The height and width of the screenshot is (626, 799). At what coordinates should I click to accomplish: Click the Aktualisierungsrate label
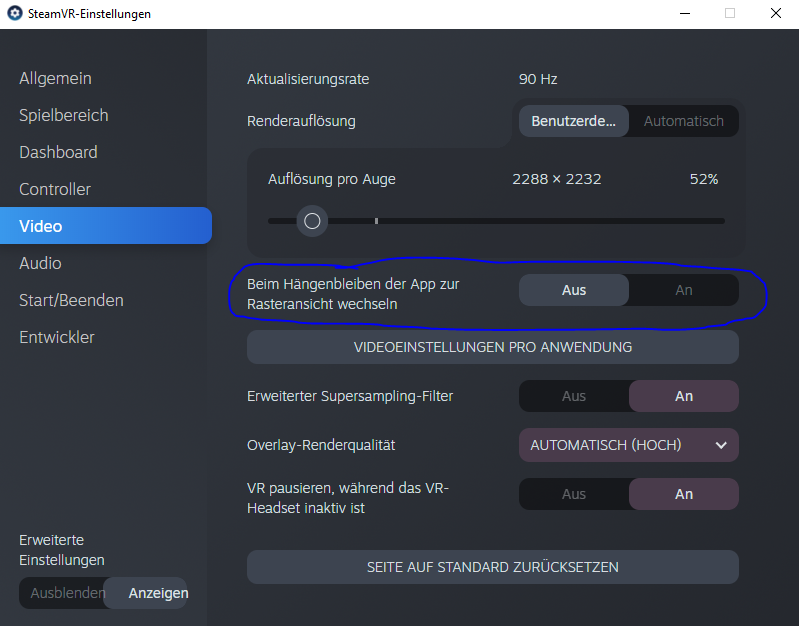tap(308, 79)
